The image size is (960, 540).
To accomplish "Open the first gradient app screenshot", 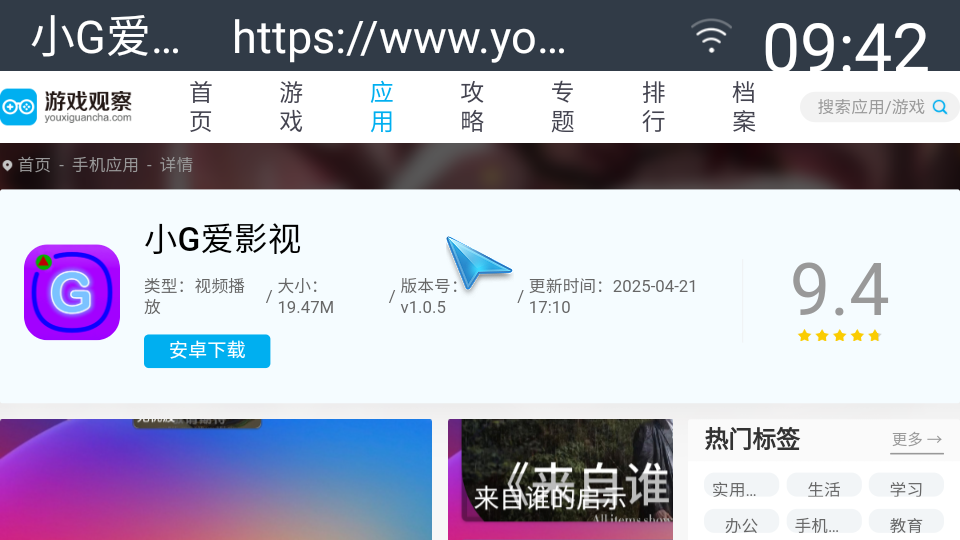I will (216, 479).
